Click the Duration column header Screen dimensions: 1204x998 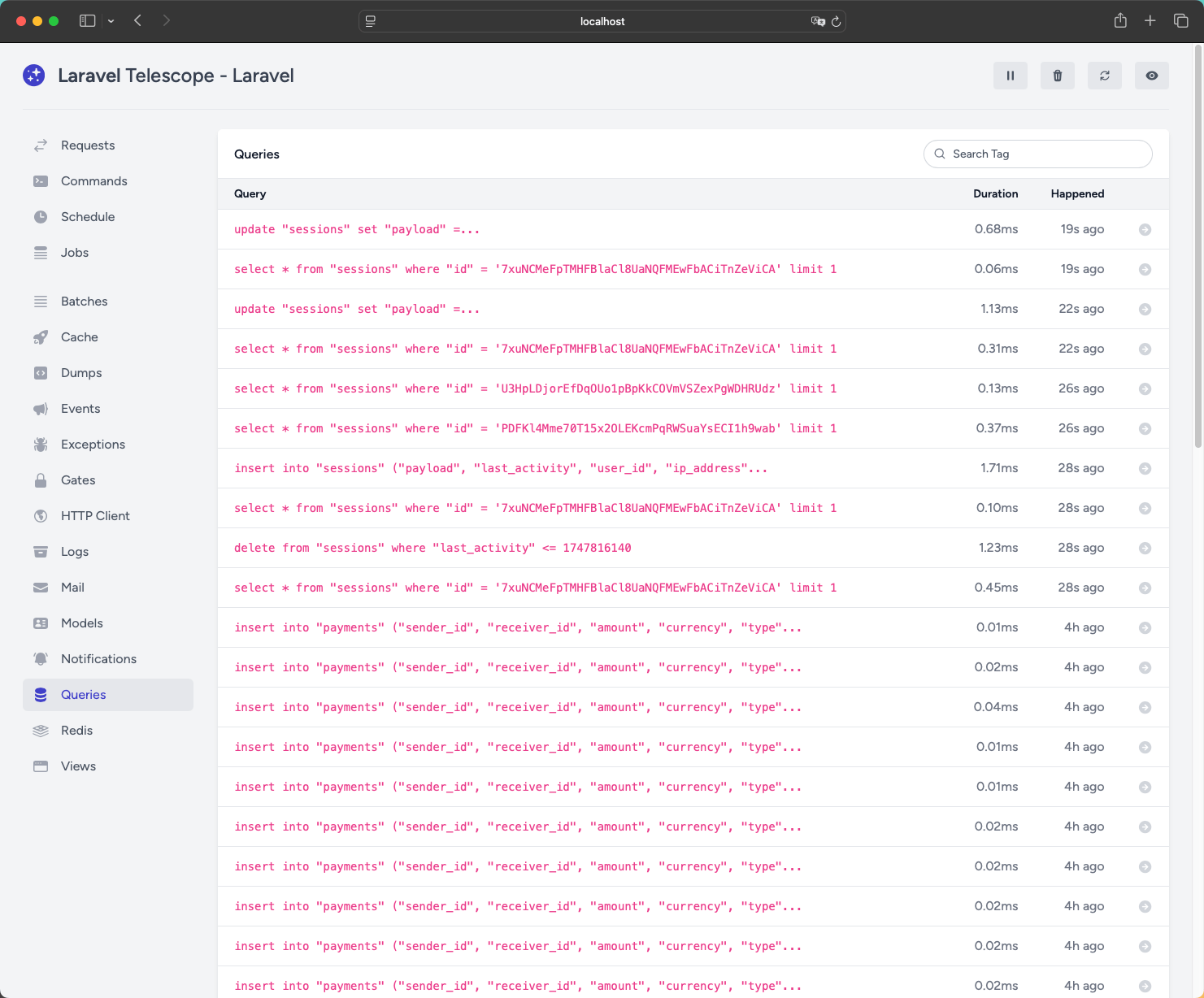point(996,194)
